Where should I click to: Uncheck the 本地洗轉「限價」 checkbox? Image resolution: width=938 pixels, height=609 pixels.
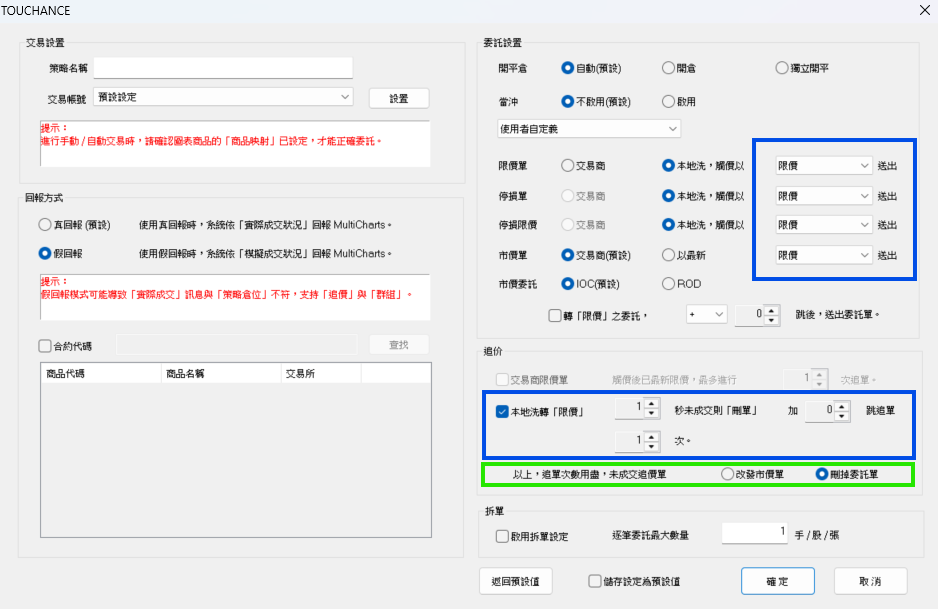pyautogui.click(x=502, y=411)
